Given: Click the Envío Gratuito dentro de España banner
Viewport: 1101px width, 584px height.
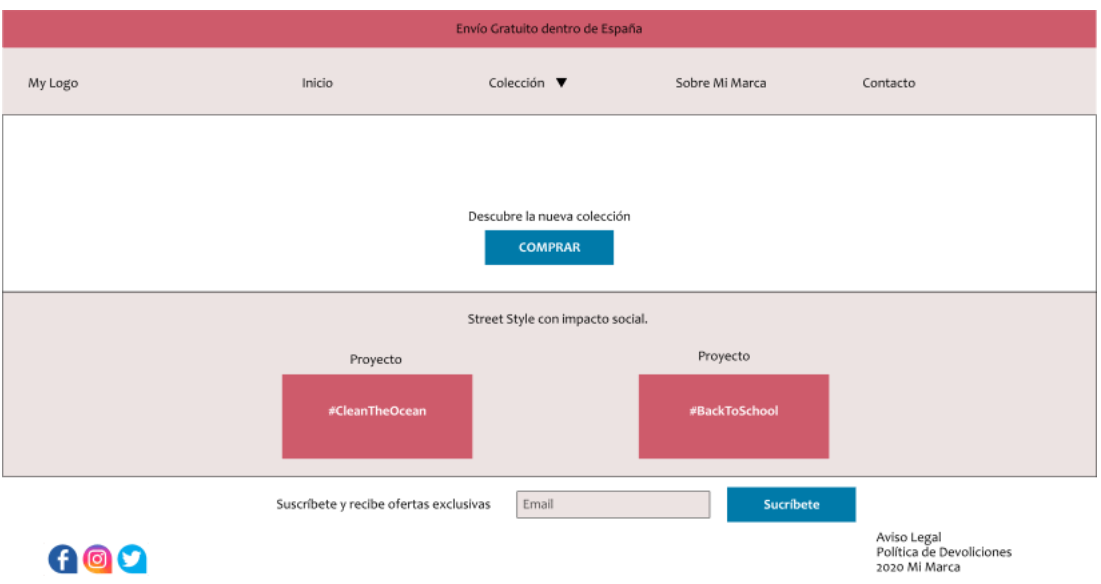Looking at the screenshot, I should click(549, 29).
